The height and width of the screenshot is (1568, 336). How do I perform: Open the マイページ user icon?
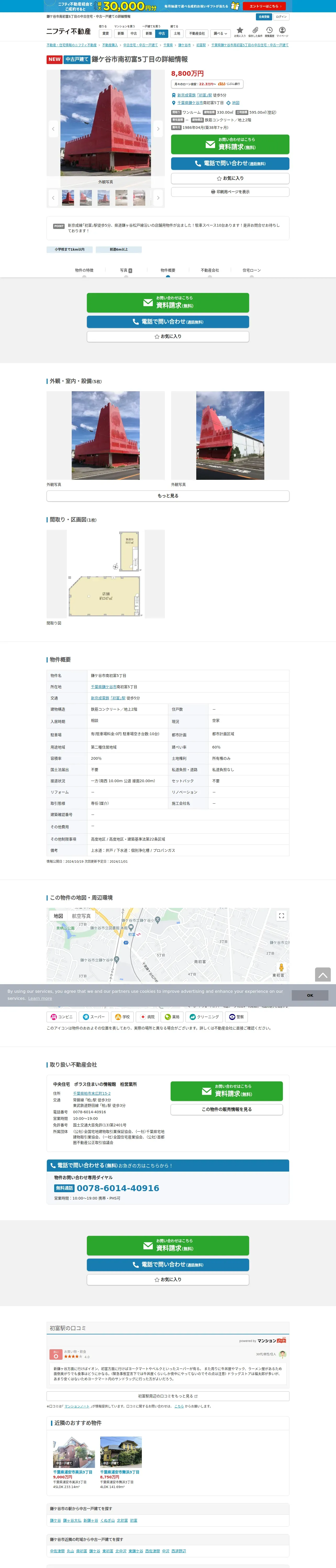(282, 32)
